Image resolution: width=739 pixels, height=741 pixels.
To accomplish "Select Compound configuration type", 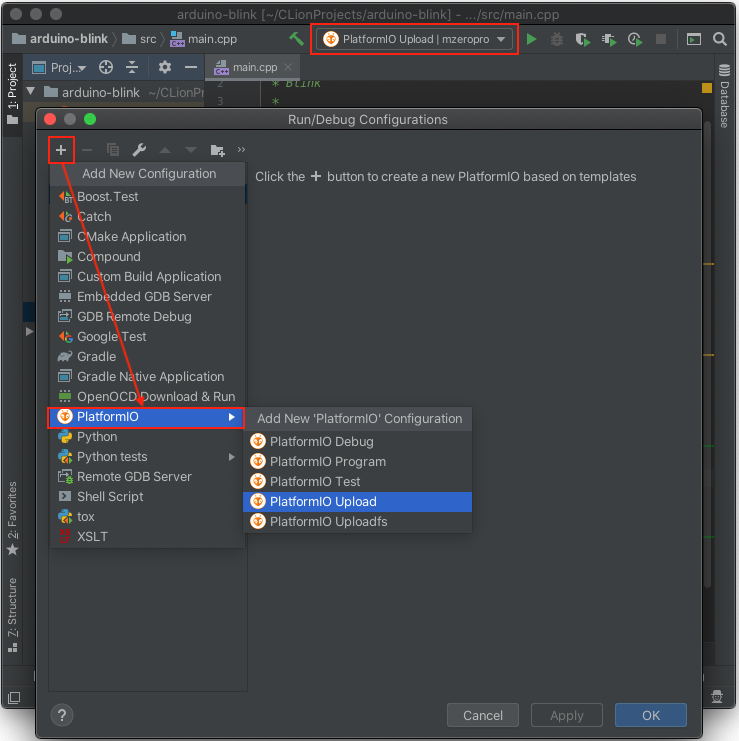I will [147, 257].
